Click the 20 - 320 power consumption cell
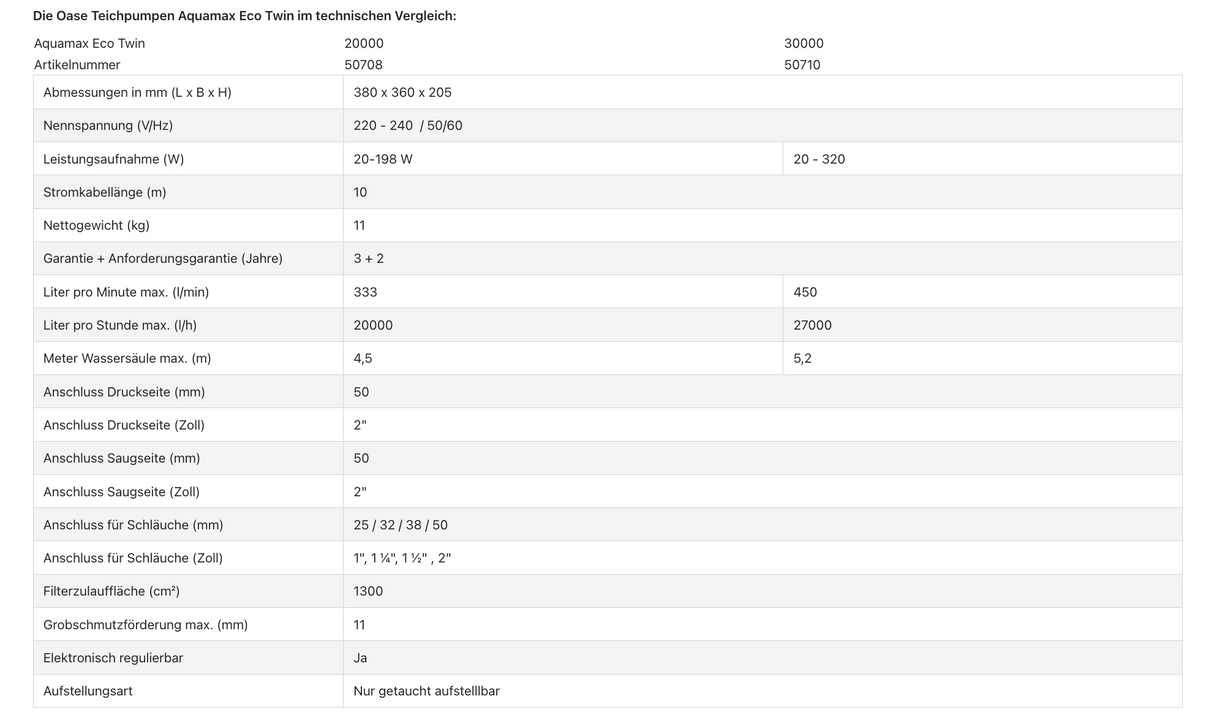This screenshot has width=1214, height=723. 819,159
